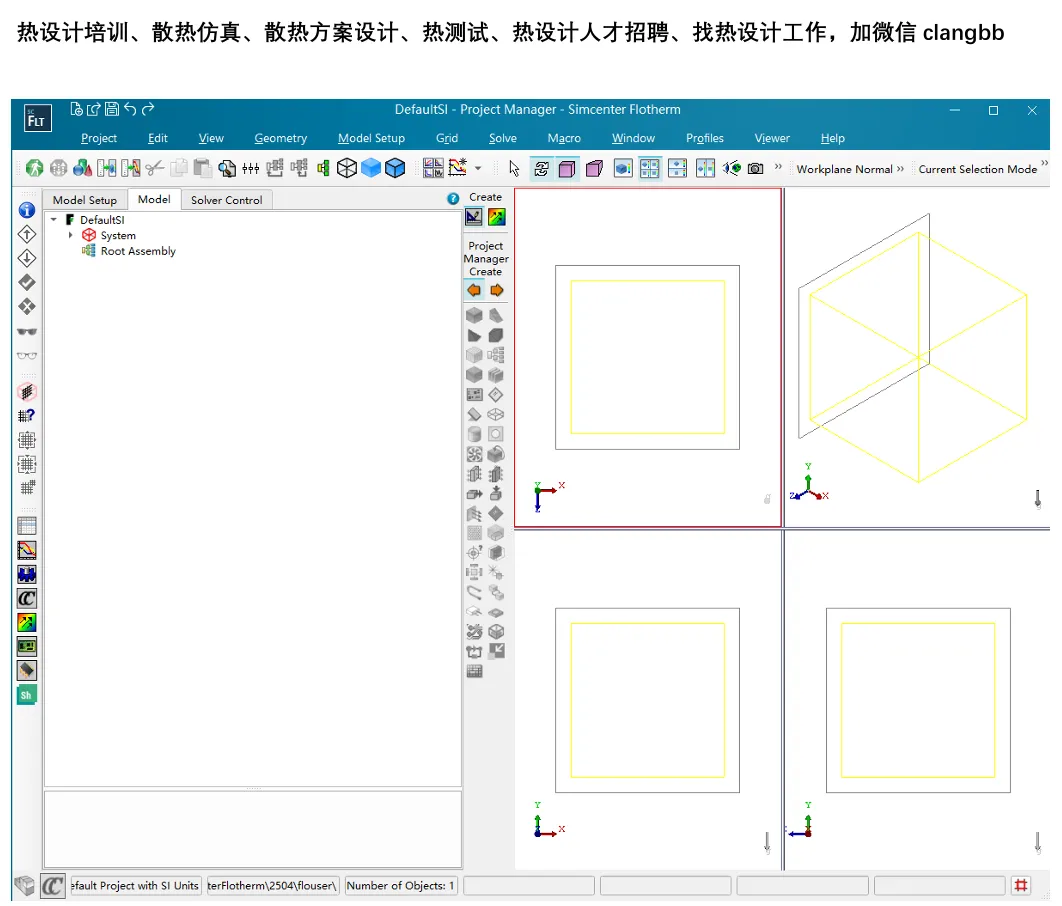Toggle the four-view layout button

tap(650, 169)
